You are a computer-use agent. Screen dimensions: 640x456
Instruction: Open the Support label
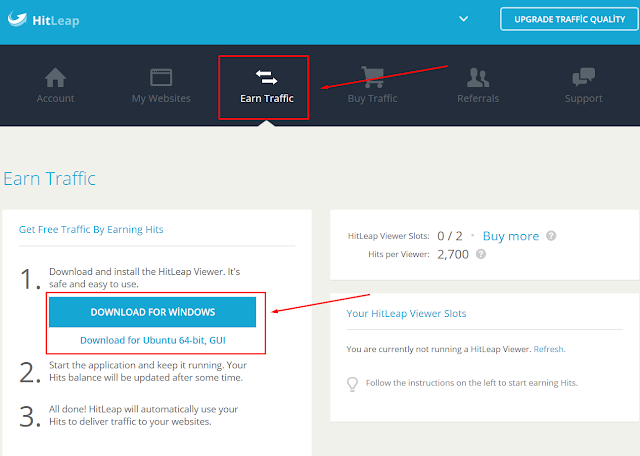(584, 98)
